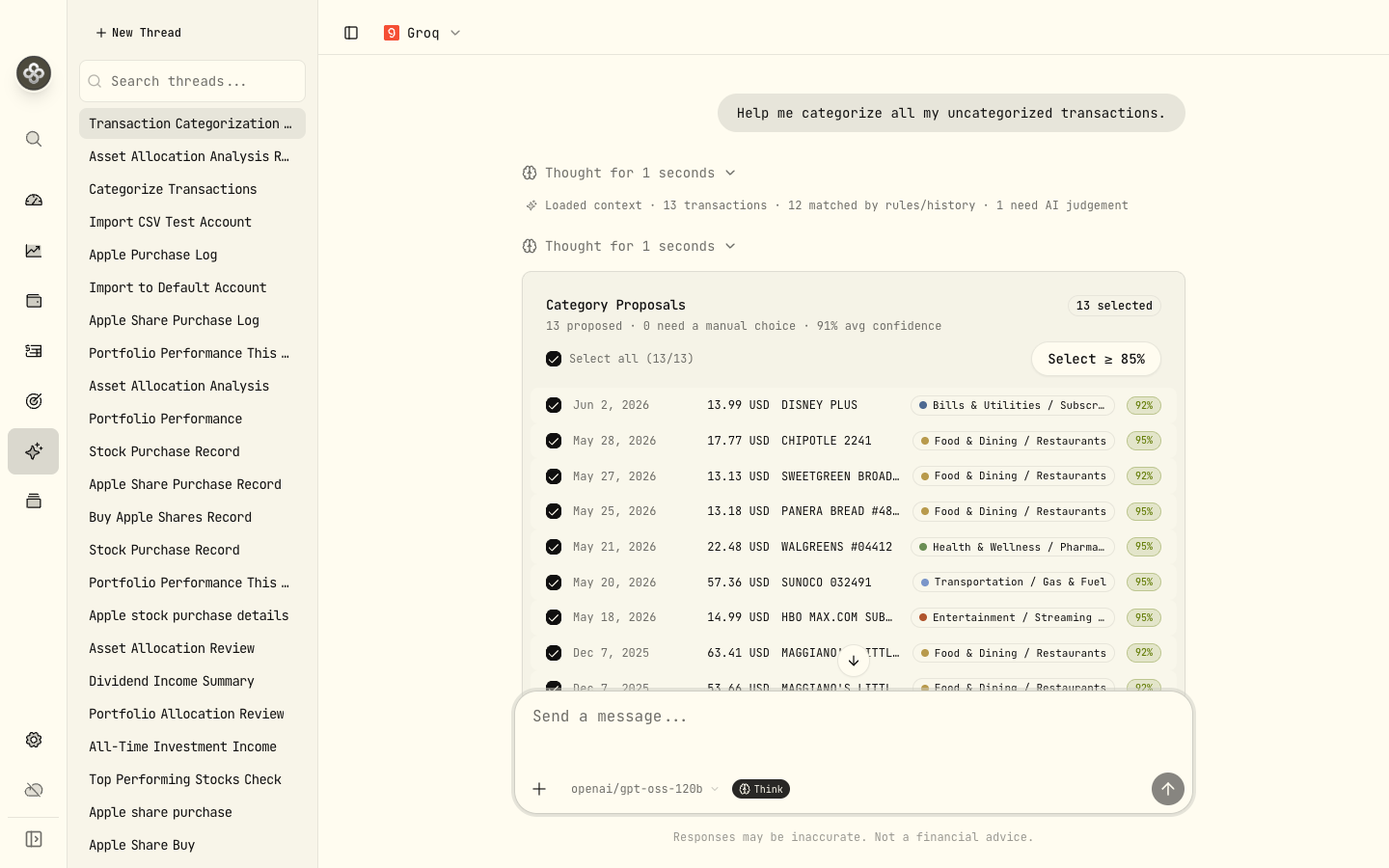Click the send message arrow button
Screen dimensions: 1389x868
click(1168, 789)
